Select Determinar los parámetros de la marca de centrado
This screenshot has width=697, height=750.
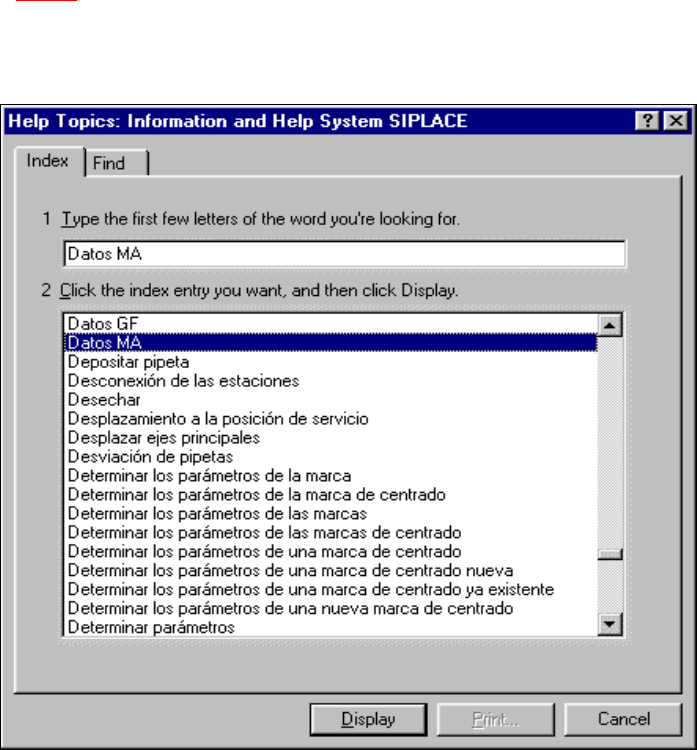tap(331, 495)
